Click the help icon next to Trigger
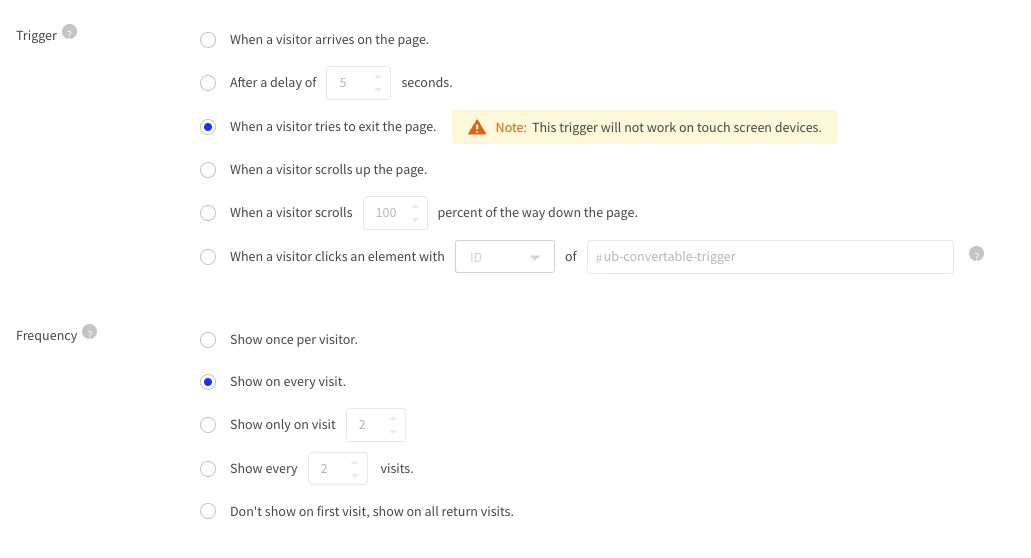Screen dimensions: 1031x558 tap(69, 32)
